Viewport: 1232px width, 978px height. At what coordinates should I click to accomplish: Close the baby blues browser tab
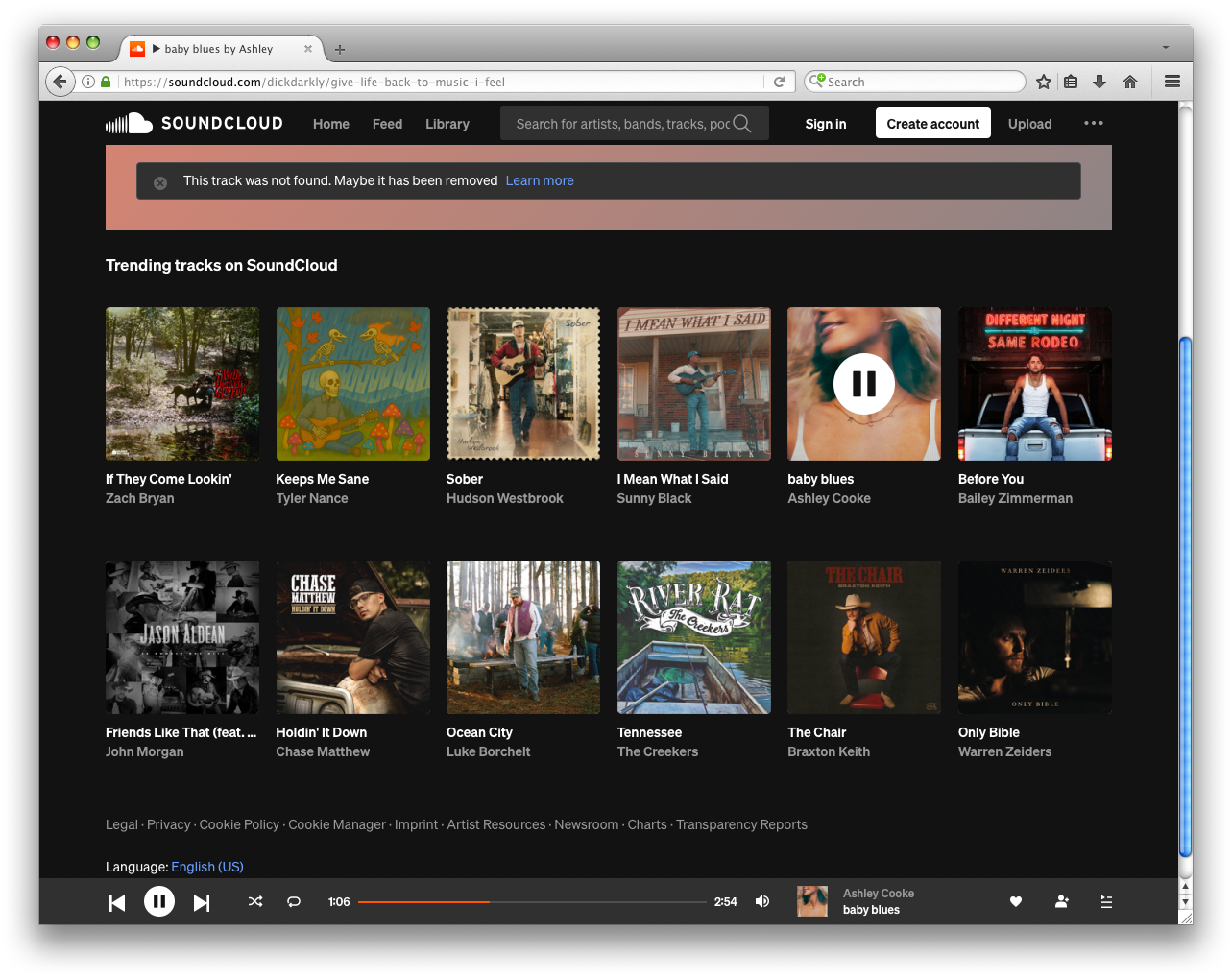tap(308, 49)
